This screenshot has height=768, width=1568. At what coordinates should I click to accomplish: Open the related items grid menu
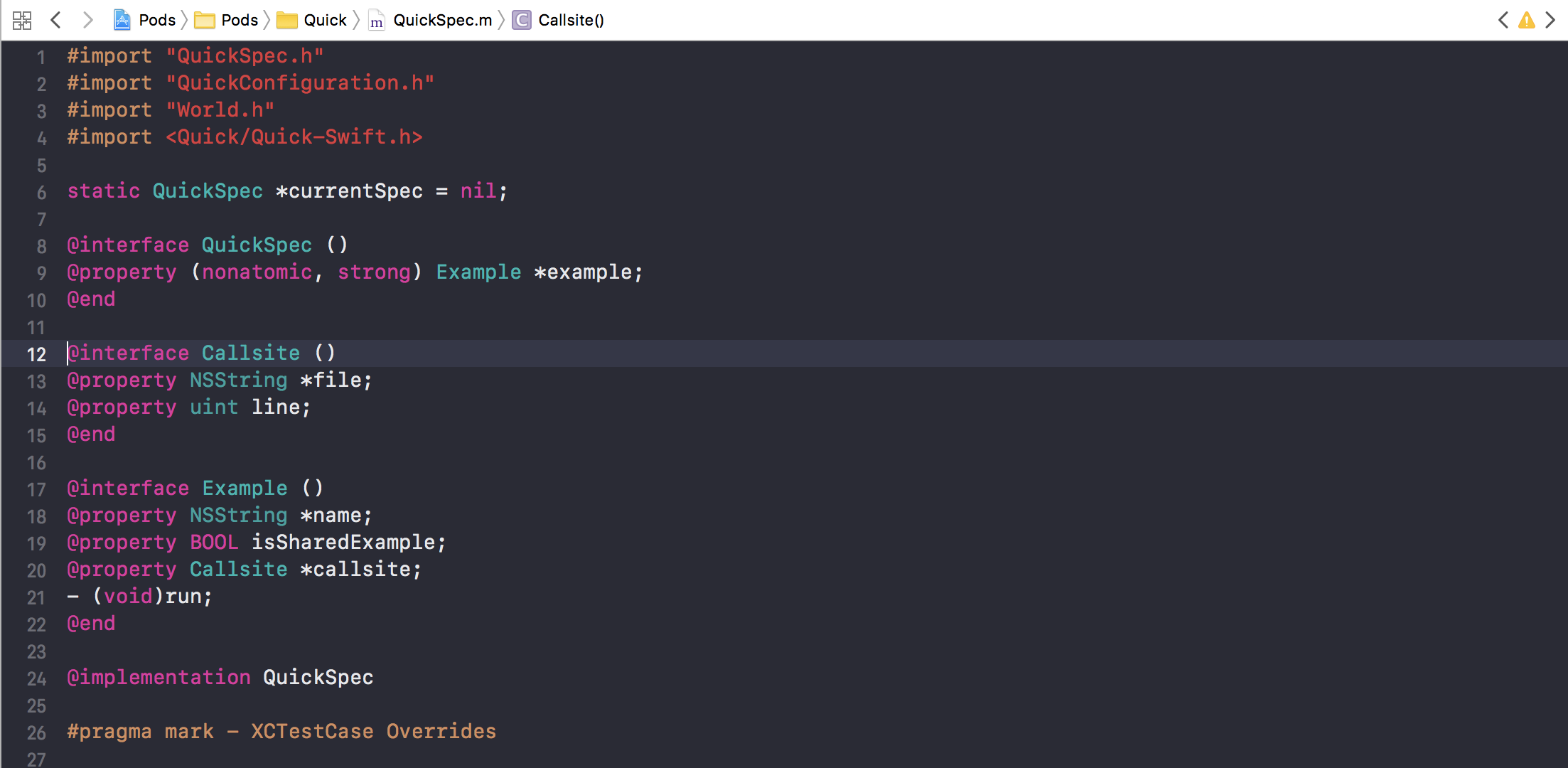coord(22,20)
